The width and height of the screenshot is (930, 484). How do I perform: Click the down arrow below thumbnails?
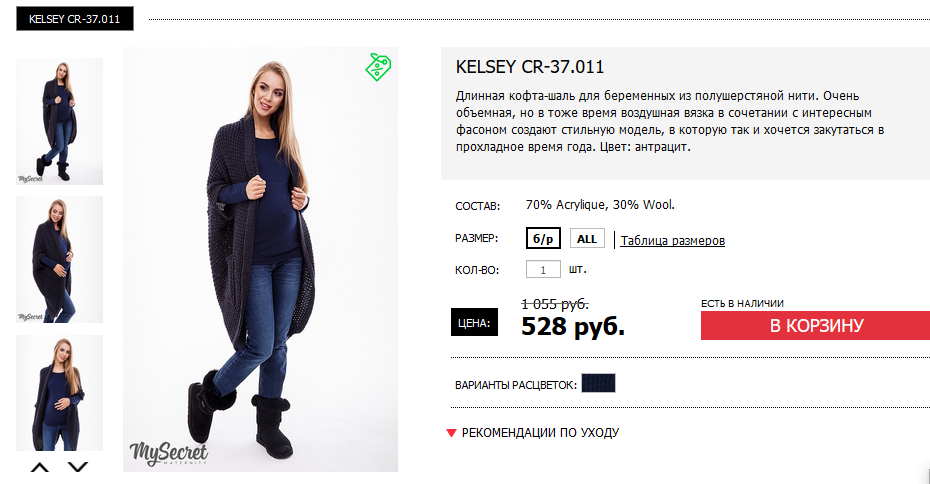click(x=78, y=467)
